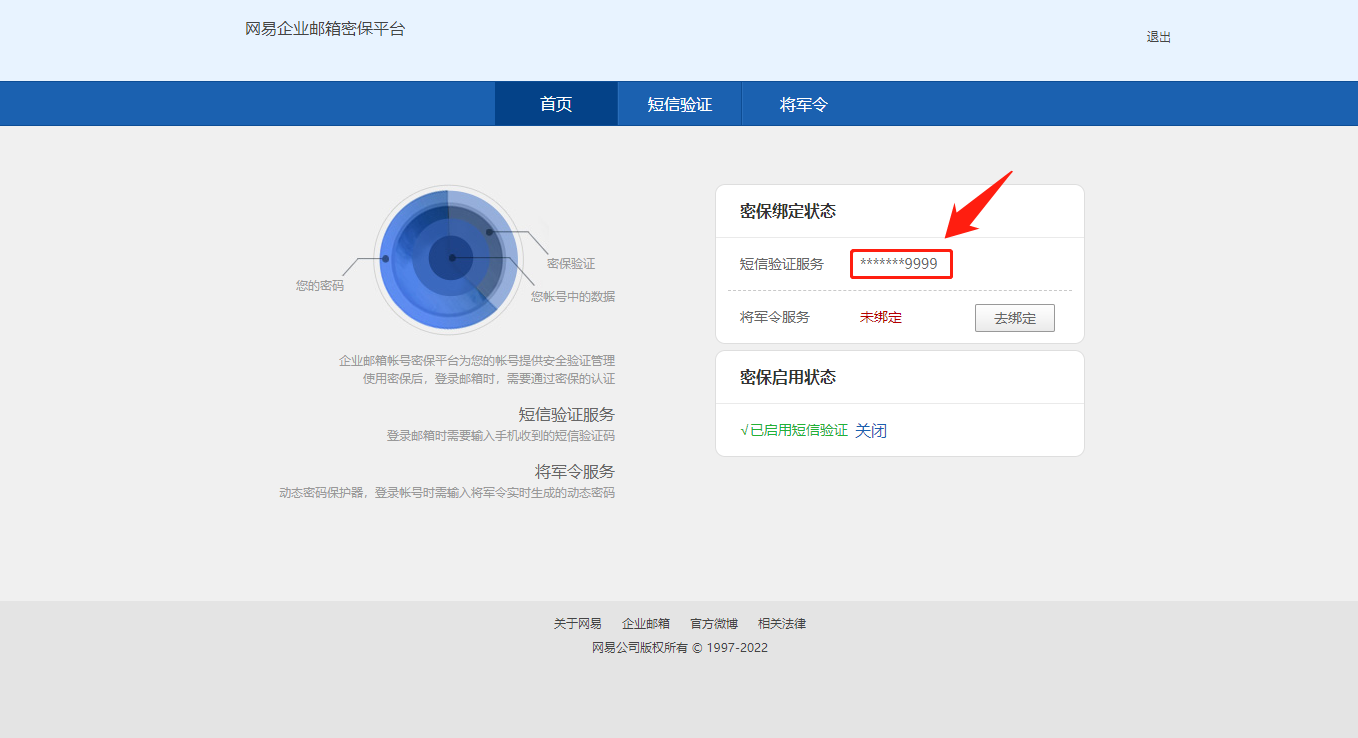Click the 密保绑定状态 heading
The height and width of the screenshot is (738, 1358).
[x=788, y=211]
